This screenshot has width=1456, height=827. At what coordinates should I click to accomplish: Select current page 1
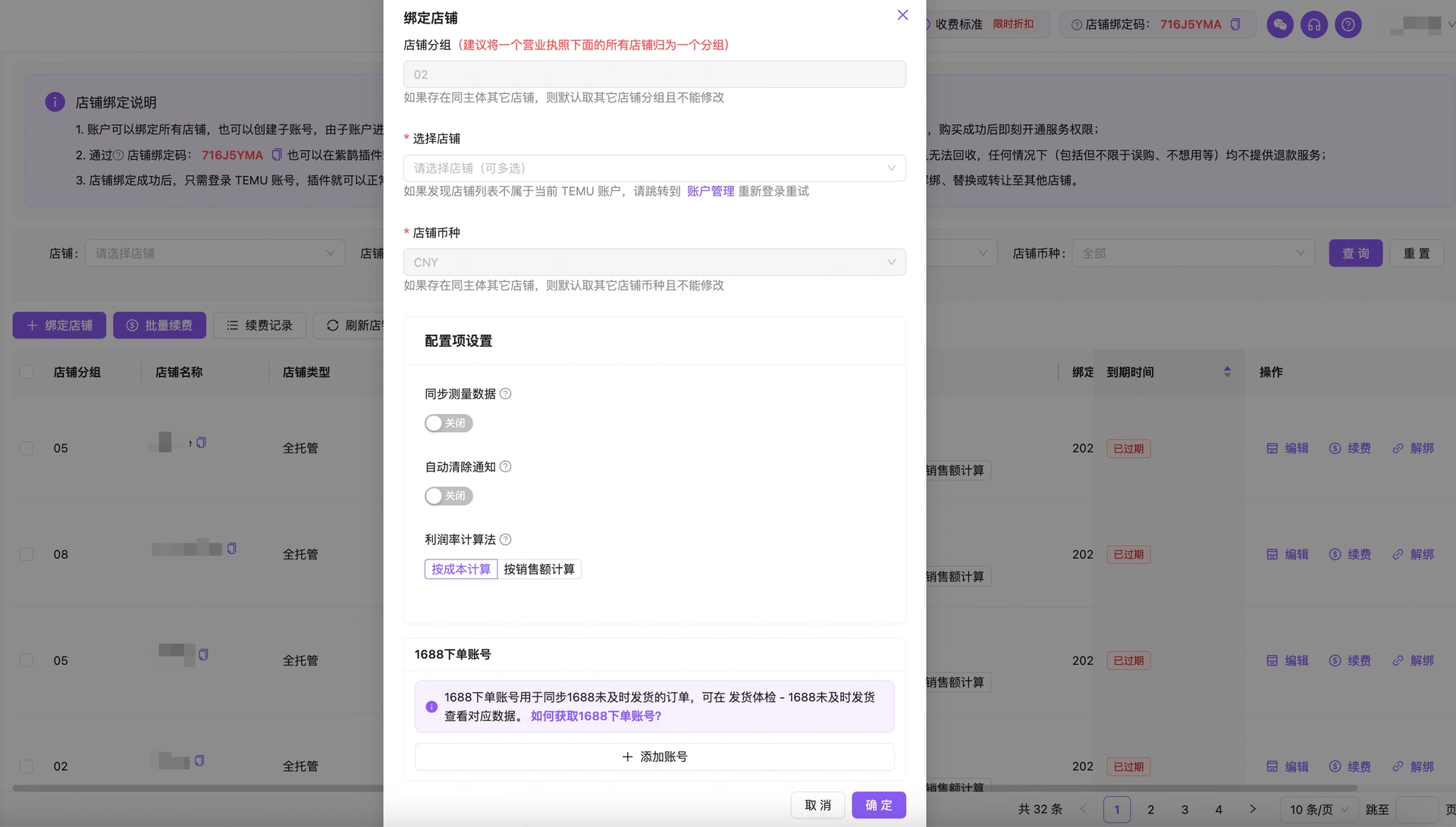(1116, 810)
